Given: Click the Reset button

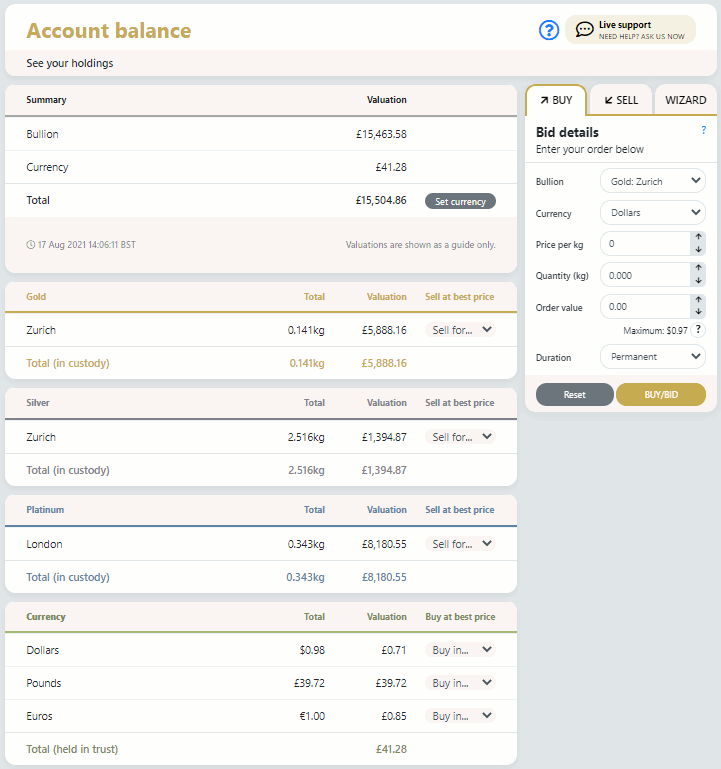Looking at the screenshot, I should (574, 394).
